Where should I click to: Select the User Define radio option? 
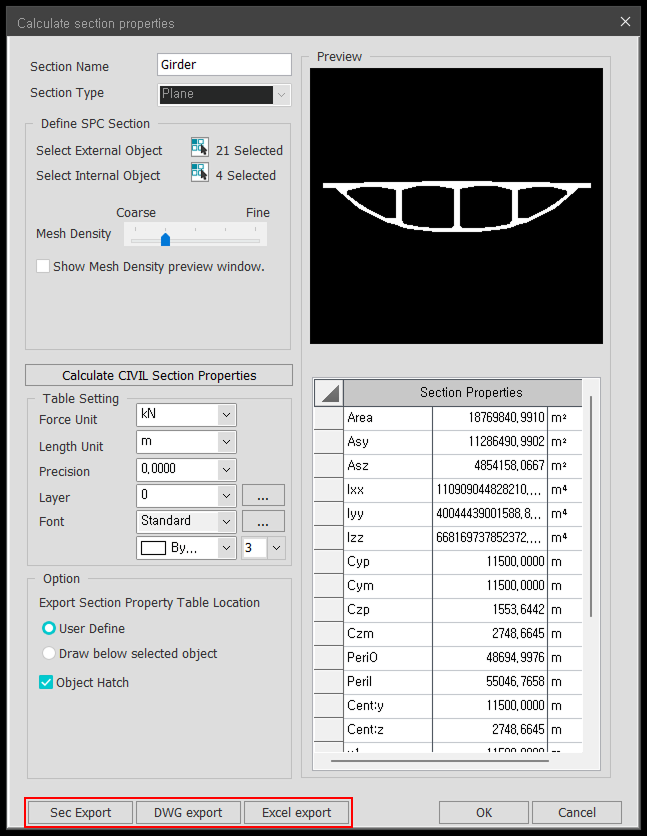[48, 628]
